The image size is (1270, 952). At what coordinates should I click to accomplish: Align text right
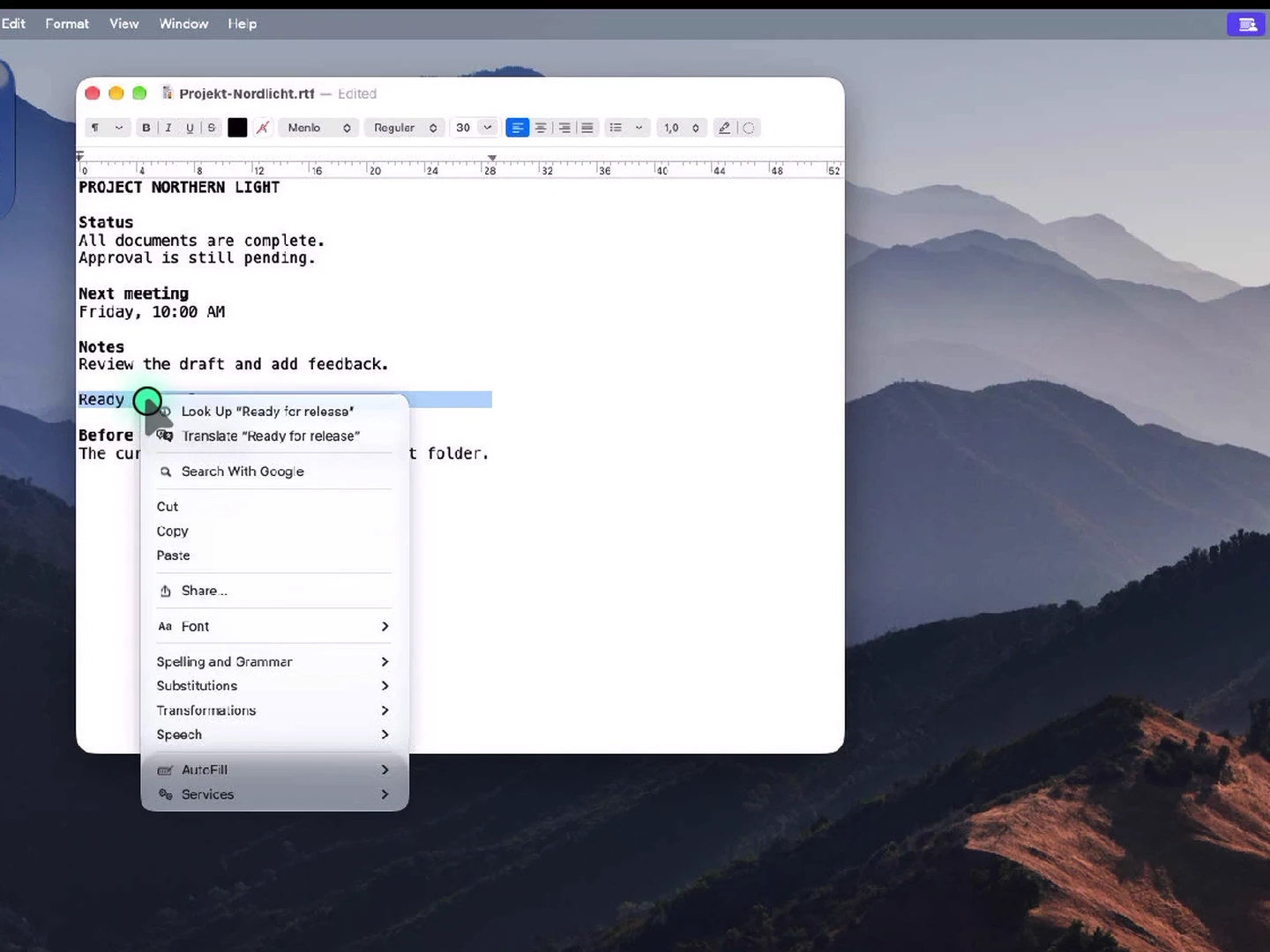[564, 128]
